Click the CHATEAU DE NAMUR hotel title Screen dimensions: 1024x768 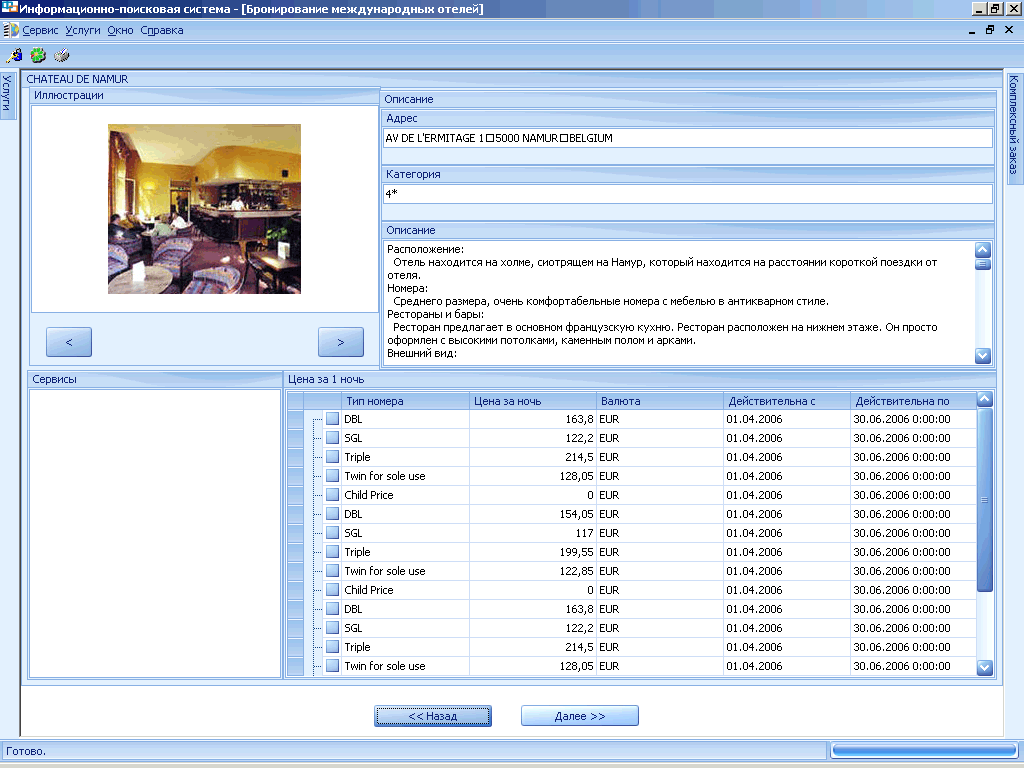(x=77, y=79)
